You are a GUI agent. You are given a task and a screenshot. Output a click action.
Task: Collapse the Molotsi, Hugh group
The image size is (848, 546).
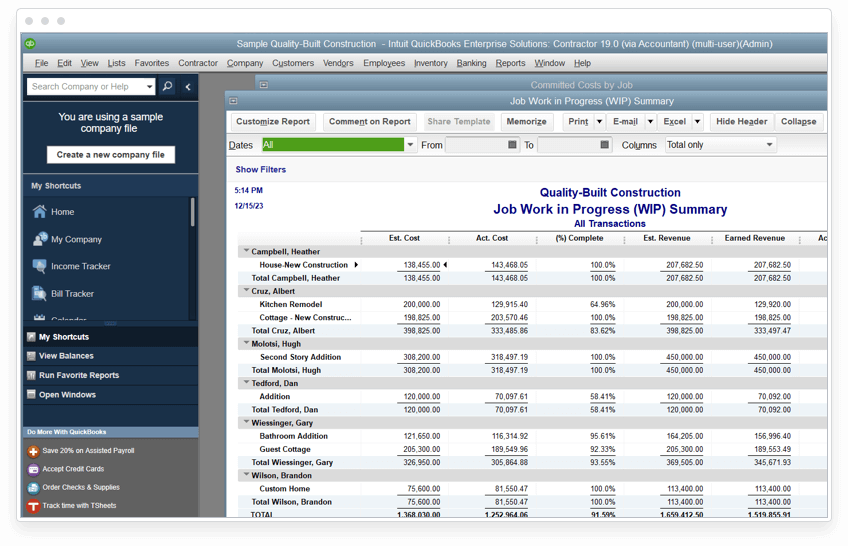click(x=246, y=343)
